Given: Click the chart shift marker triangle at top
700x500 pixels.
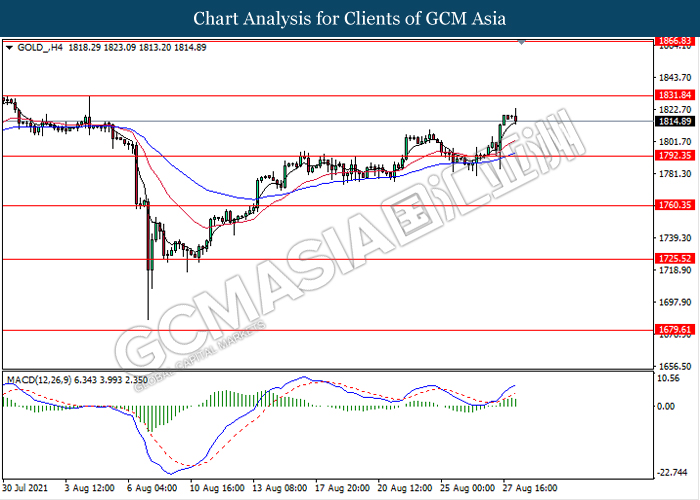Looking at the screenshot, I should click(521, 42).
